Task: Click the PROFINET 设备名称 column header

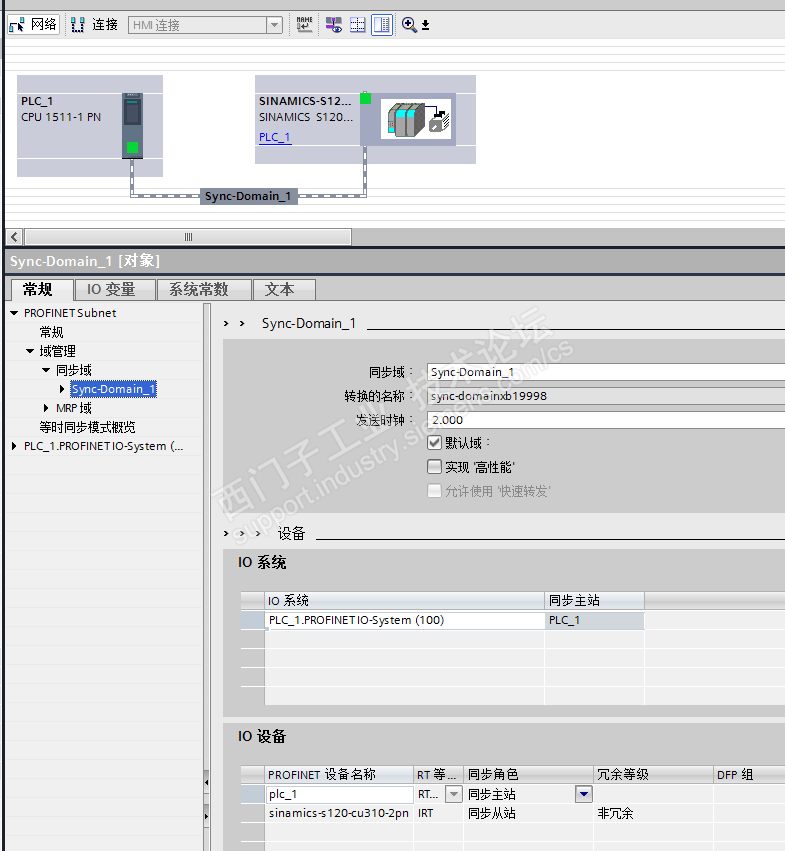Action: click(x=339, y=775)
